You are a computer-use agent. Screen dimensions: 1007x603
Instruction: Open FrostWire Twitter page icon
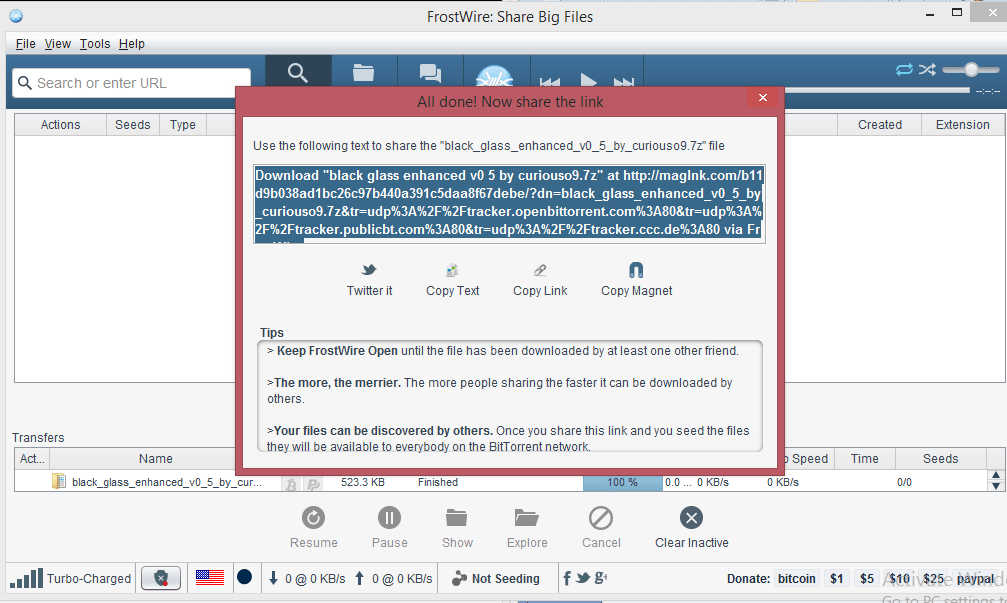(583, 578)
